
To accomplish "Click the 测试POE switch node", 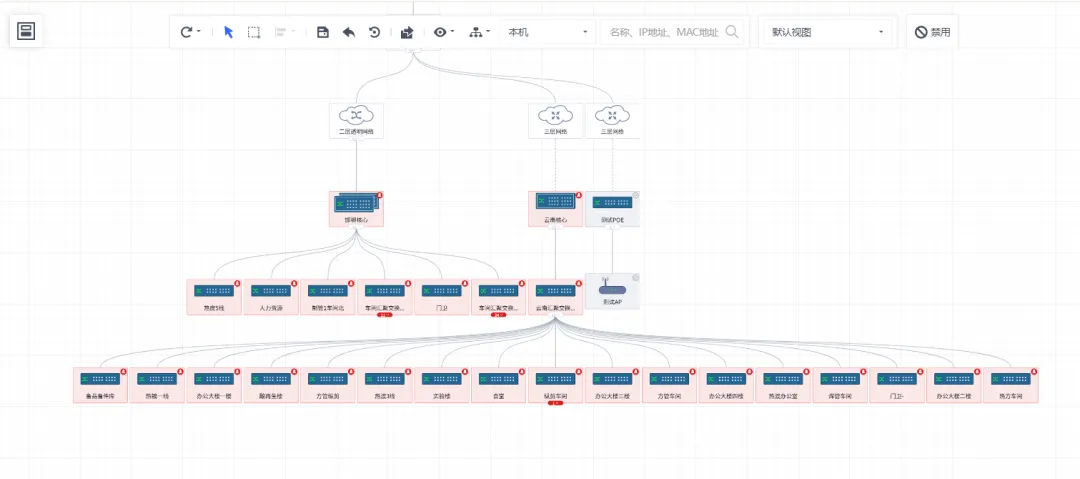I will pyautogui.click(x=612, y=208).
